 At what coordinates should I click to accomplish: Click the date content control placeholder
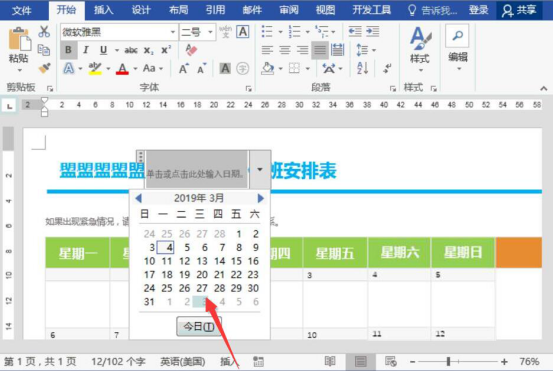point(196,170)
